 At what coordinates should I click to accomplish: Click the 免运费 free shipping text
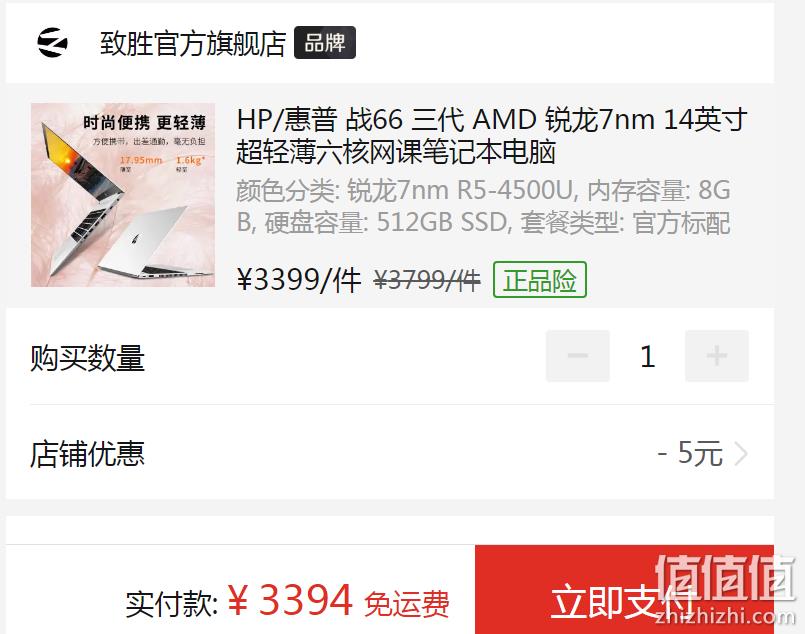pyautogui.click(x=407, y=604)
